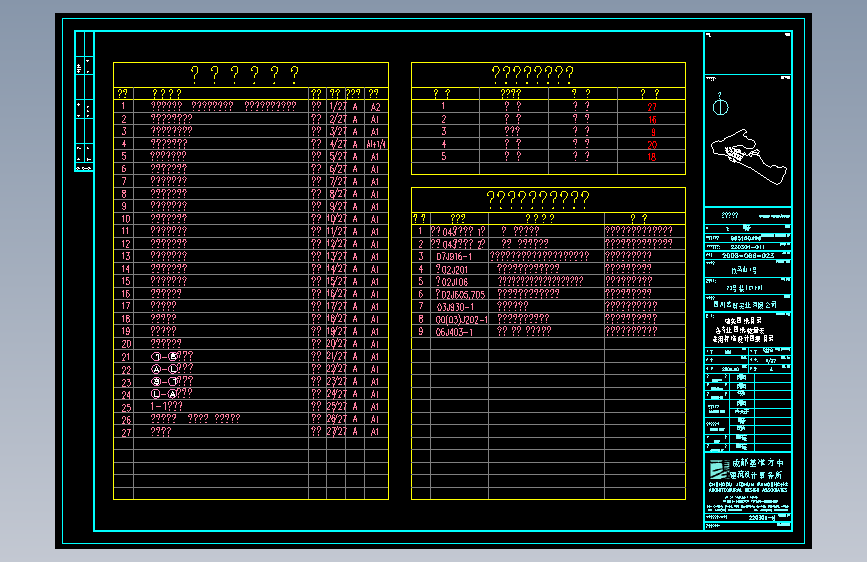This screenshot has height=562, width=867.
Task: Click the 'A1+1/4' size cell
Action: (376, 144)
